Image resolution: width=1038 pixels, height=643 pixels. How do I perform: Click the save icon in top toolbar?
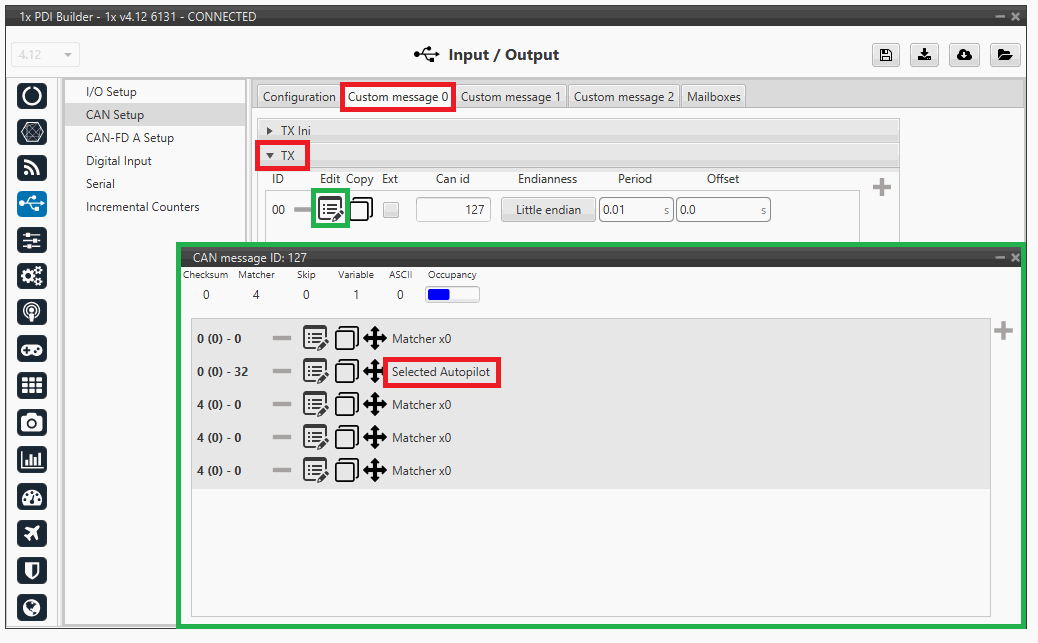point(885,55)
